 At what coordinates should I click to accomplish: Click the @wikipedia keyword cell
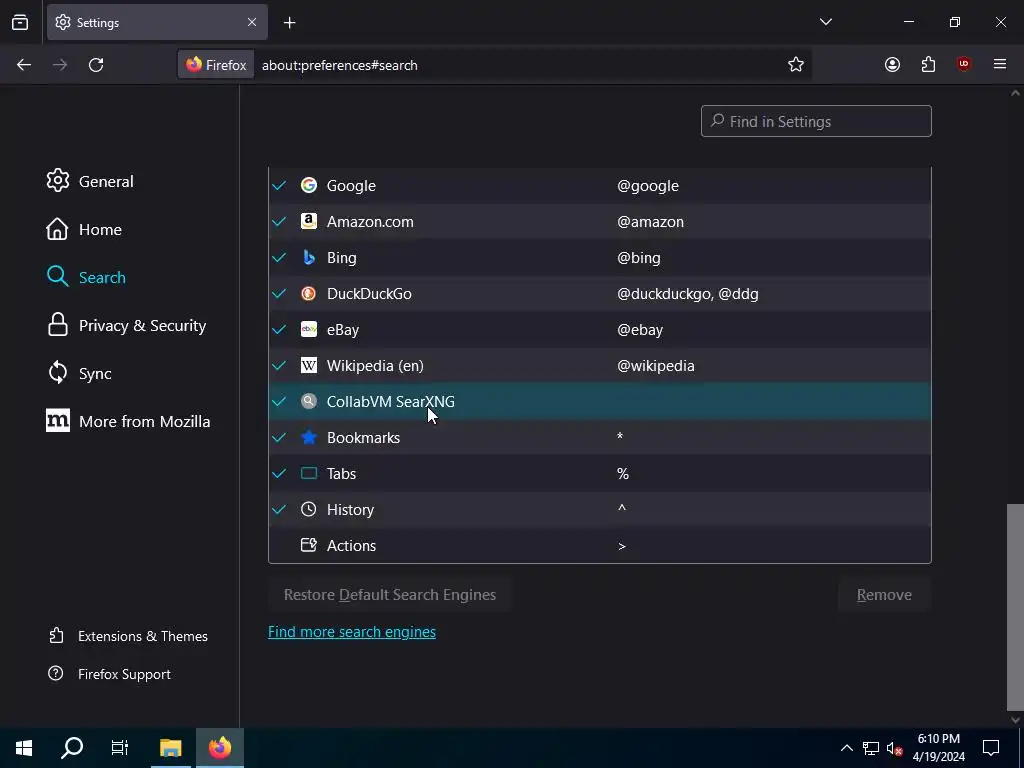[x=656, y=365]
